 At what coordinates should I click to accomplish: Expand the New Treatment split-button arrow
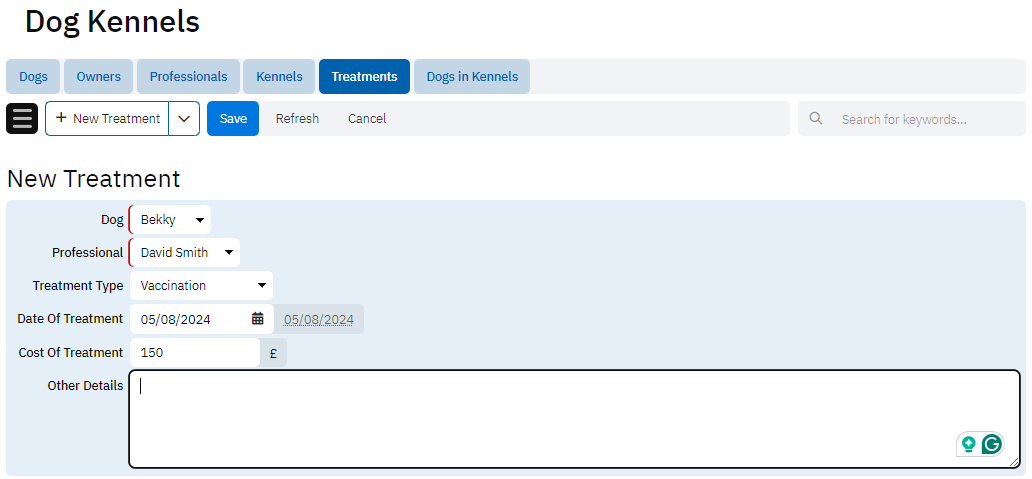(184, 118)
